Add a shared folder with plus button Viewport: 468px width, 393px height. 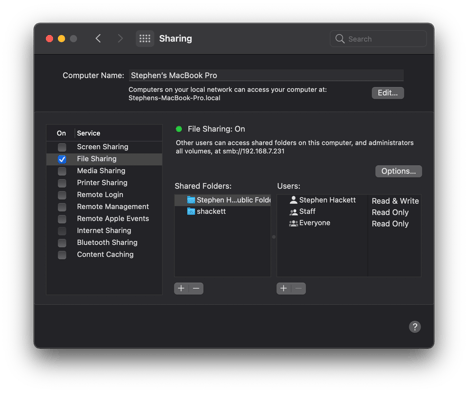(181, 288)
